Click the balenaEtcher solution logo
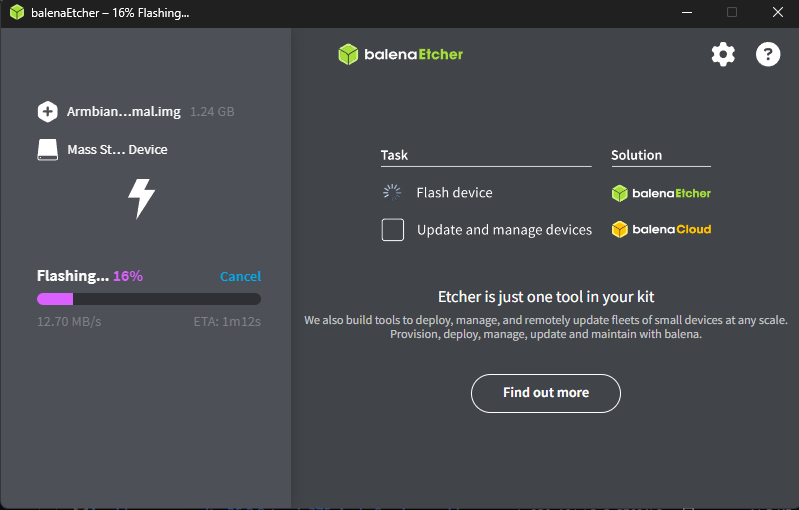Screen dimensions: 799x510 [661, 193]
